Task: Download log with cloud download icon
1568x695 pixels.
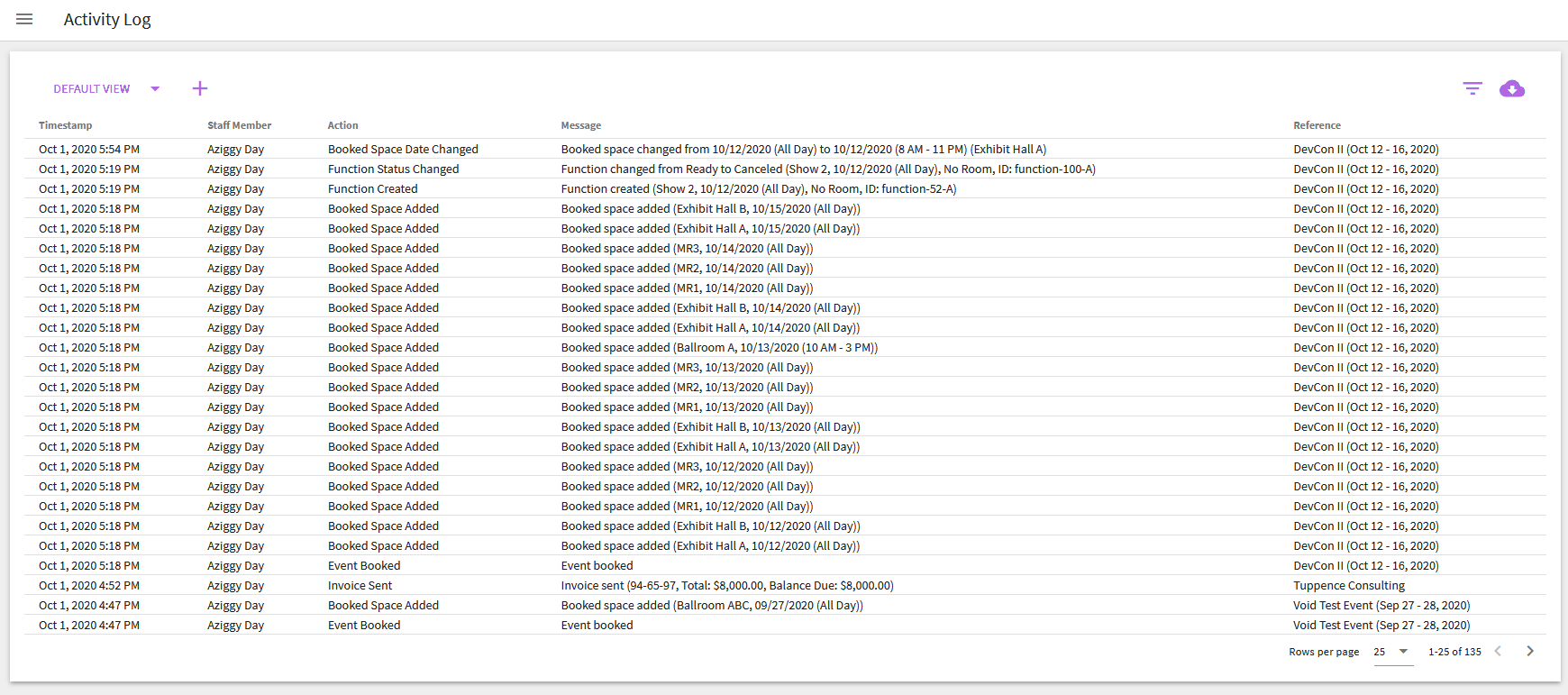Action: coord(1512,88)
